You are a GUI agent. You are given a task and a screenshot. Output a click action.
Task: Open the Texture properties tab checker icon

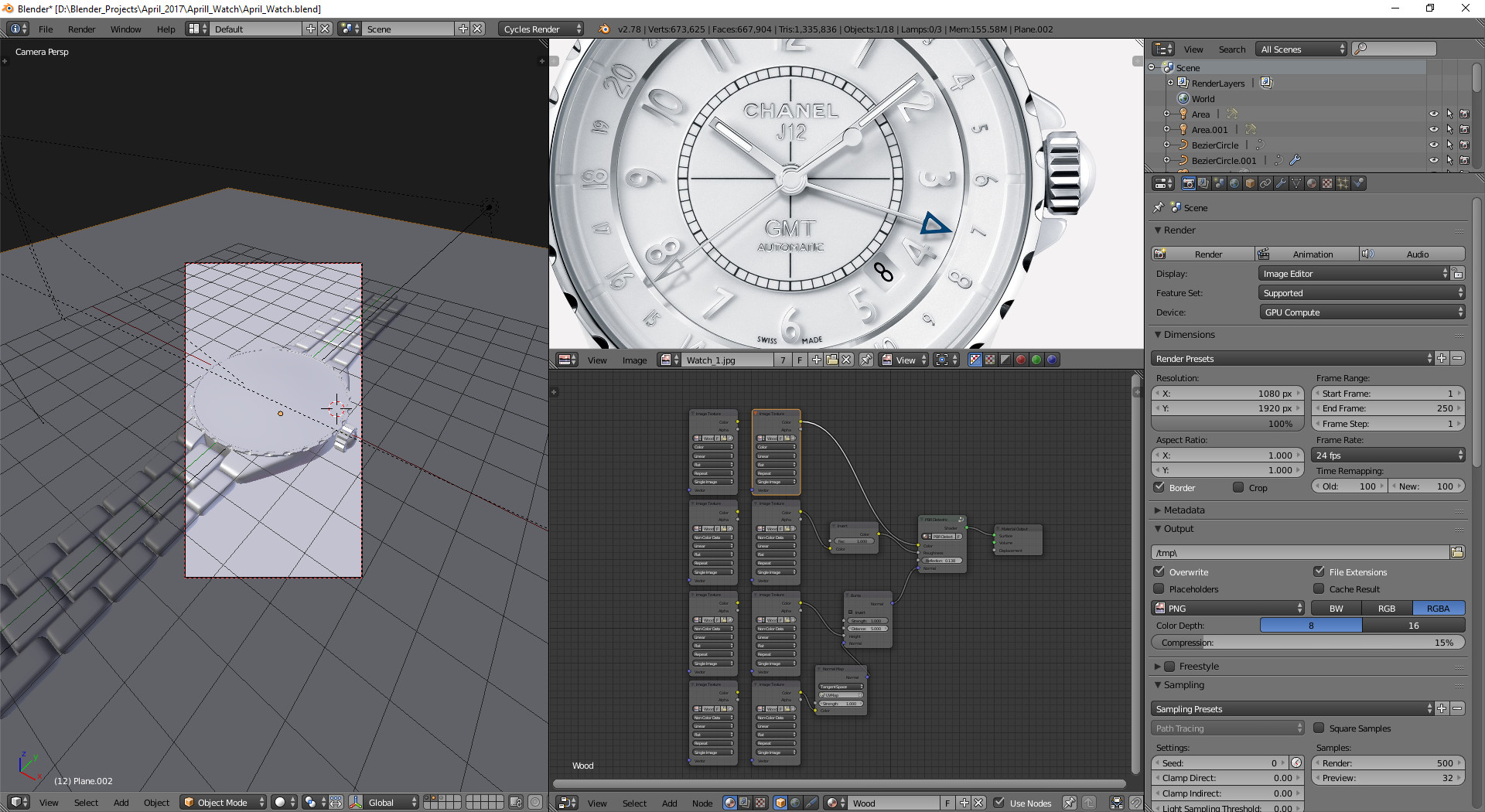point(1328,183)
